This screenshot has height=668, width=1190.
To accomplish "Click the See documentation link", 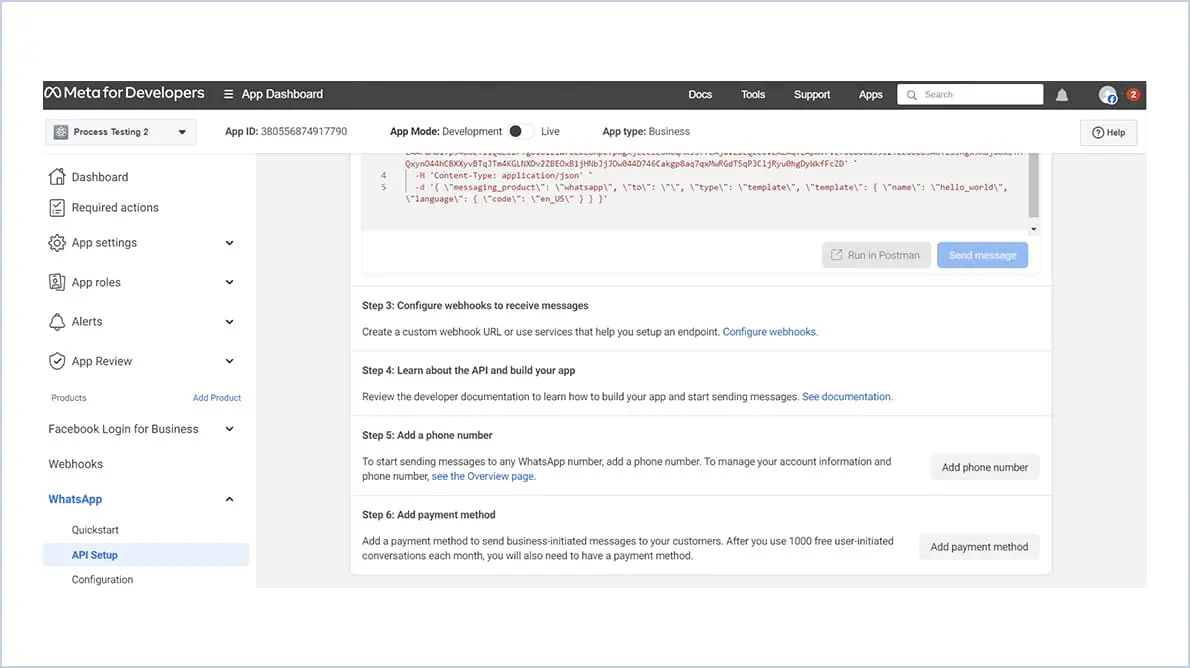I will (x=847, y=396).
